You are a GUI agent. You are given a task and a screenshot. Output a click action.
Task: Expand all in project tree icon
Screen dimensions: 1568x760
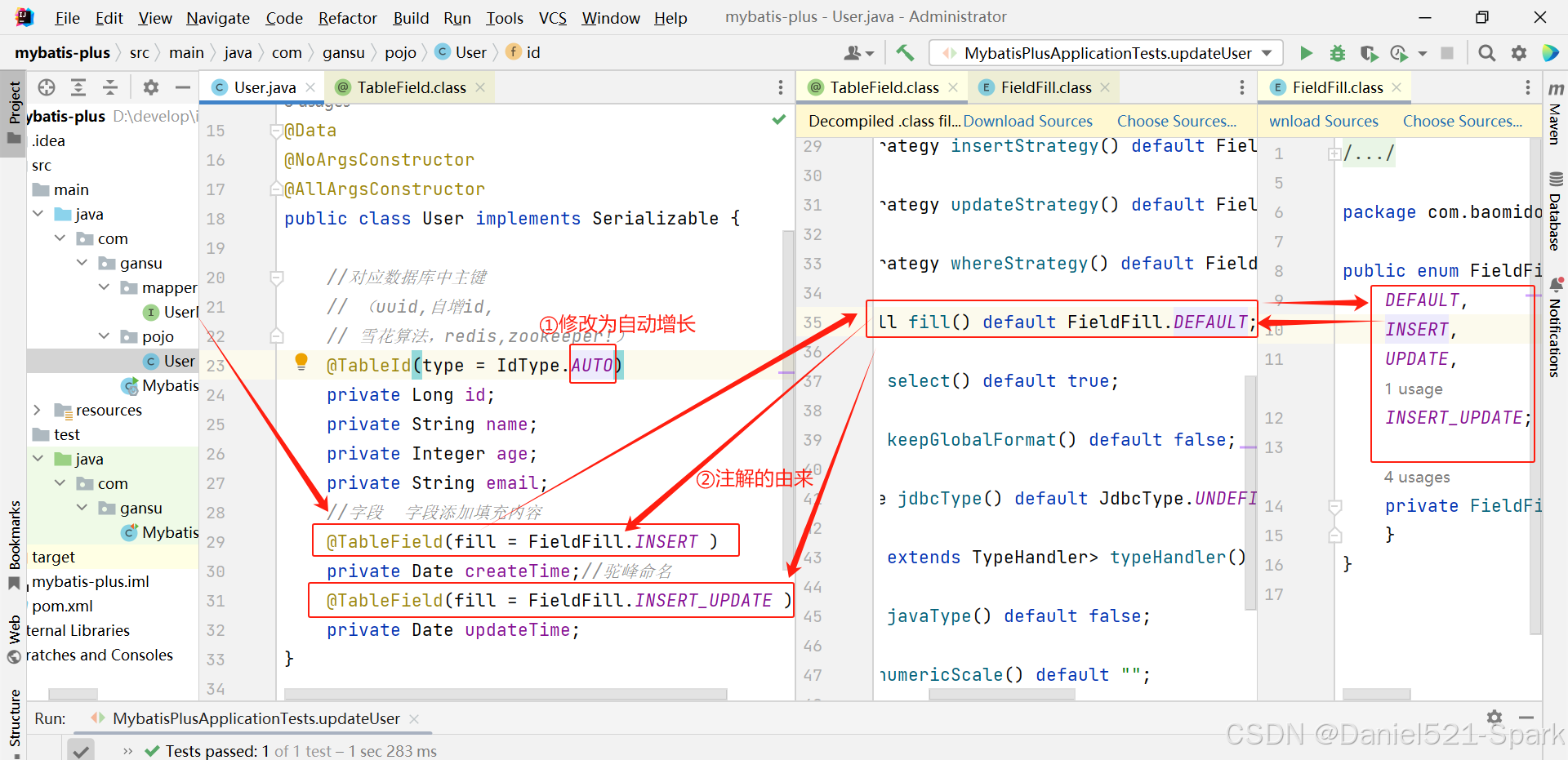pos(78,87)
